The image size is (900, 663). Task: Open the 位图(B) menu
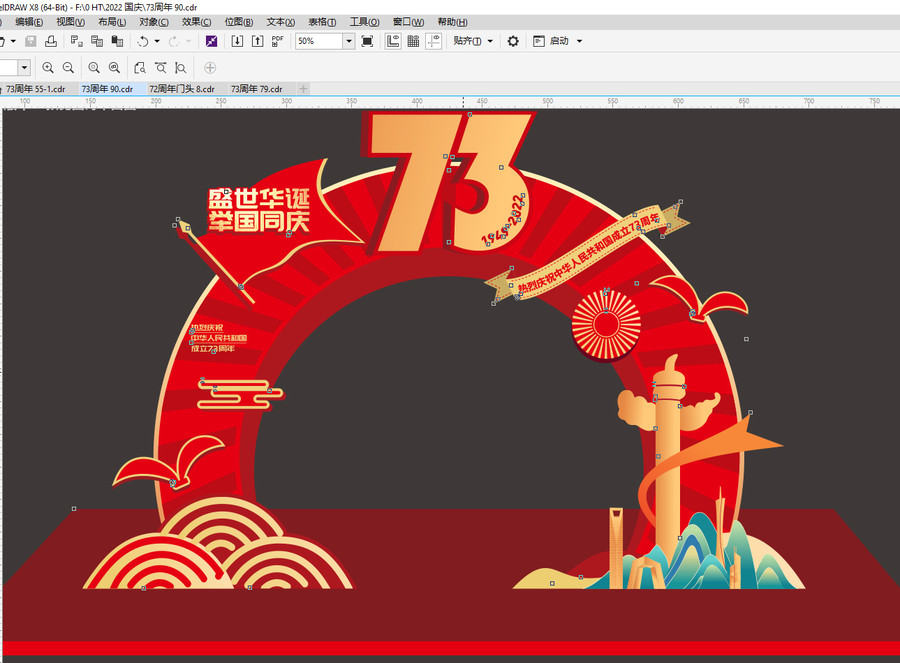(238, 22)
